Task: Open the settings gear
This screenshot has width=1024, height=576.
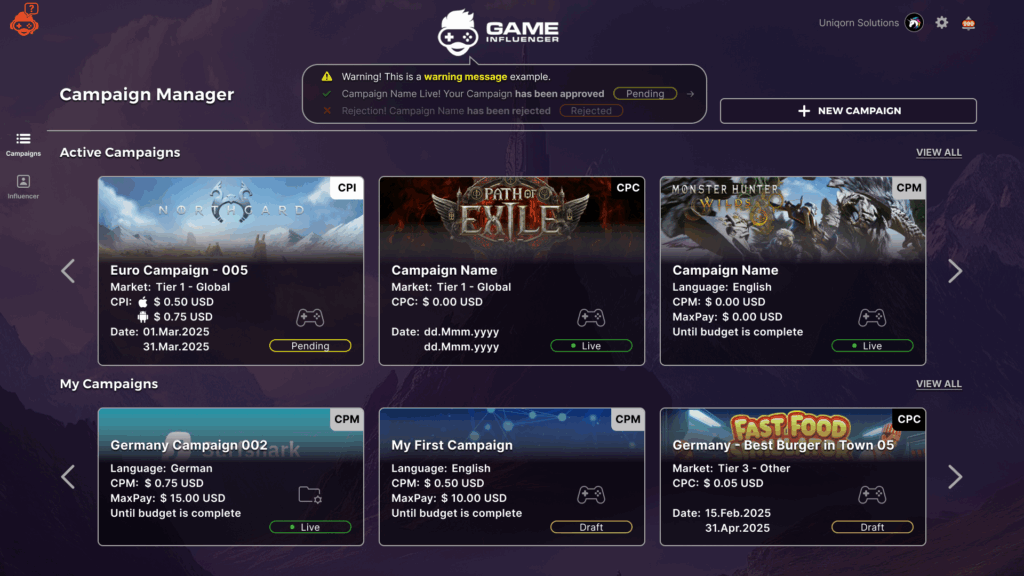Action: [x=941, y=23]
